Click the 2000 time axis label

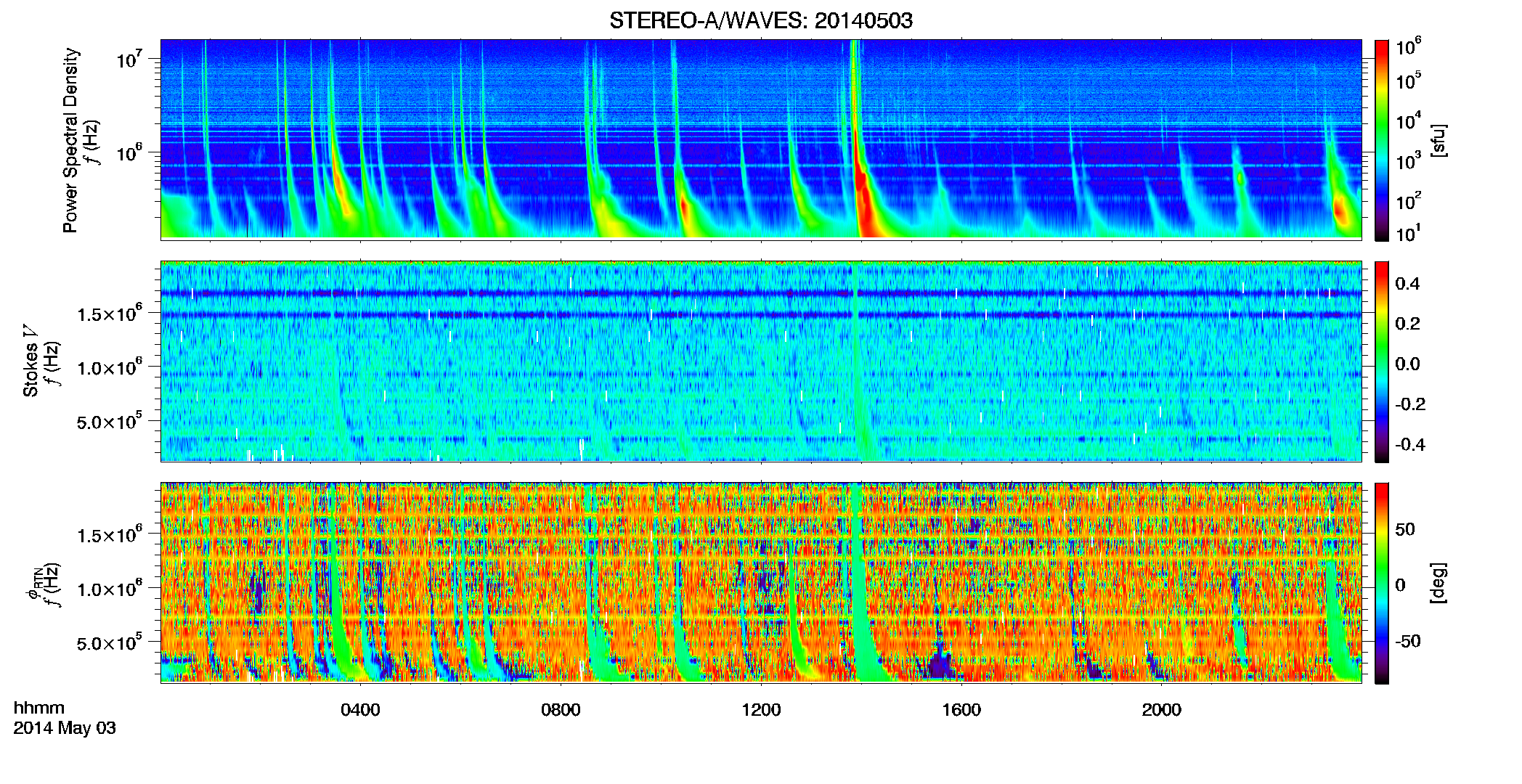pyautogui.click(x=1162, y=709)
